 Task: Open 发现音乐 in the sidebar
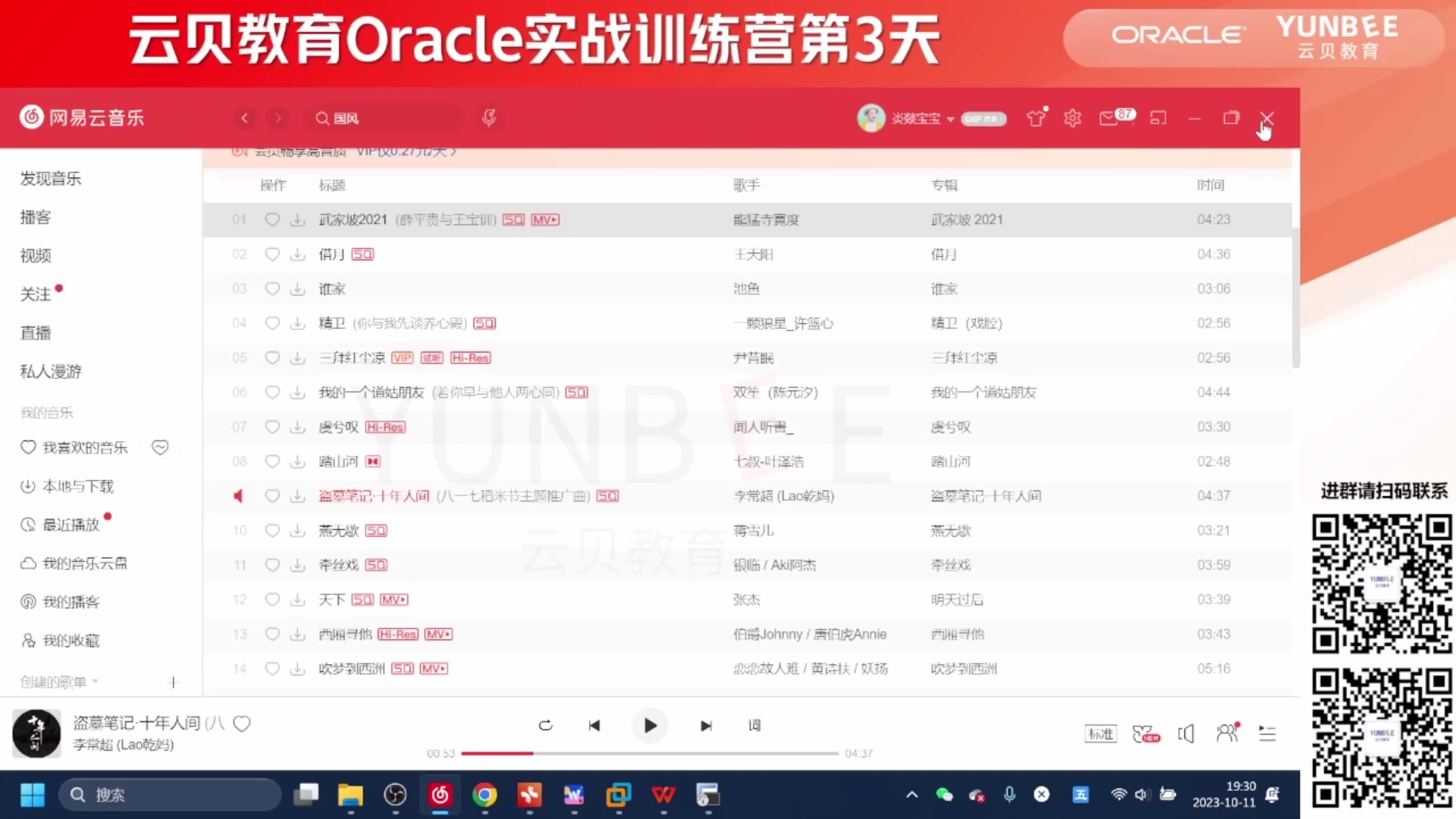[x=50, y=178]
